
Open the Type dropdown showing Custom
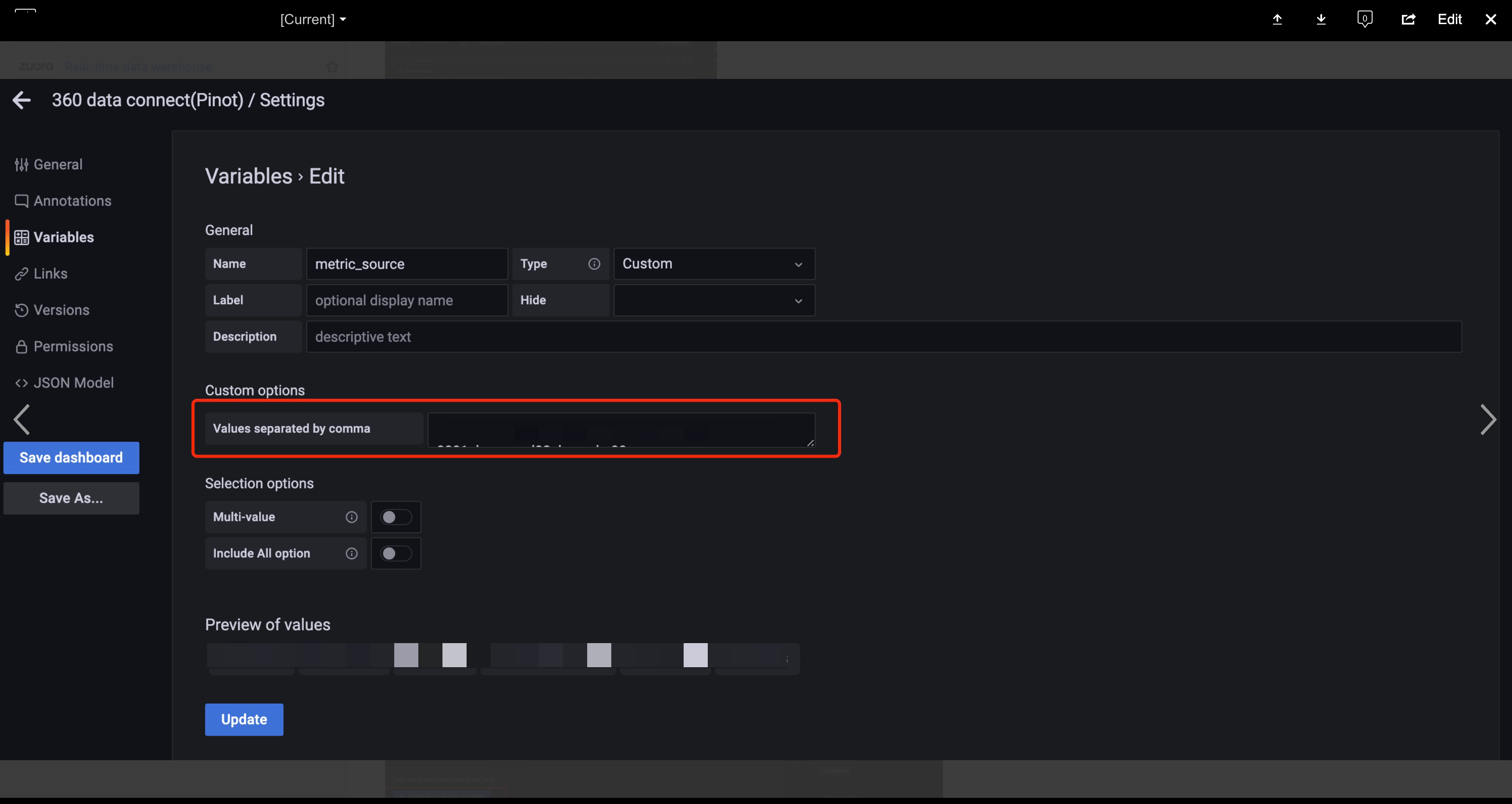click(714, 264)
